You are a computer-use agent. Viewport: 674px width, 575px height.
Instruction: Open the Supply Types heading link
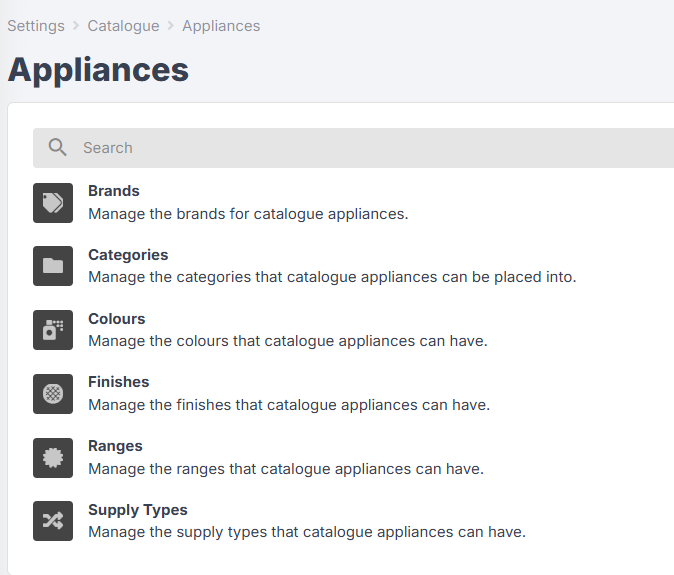[138, 510]
